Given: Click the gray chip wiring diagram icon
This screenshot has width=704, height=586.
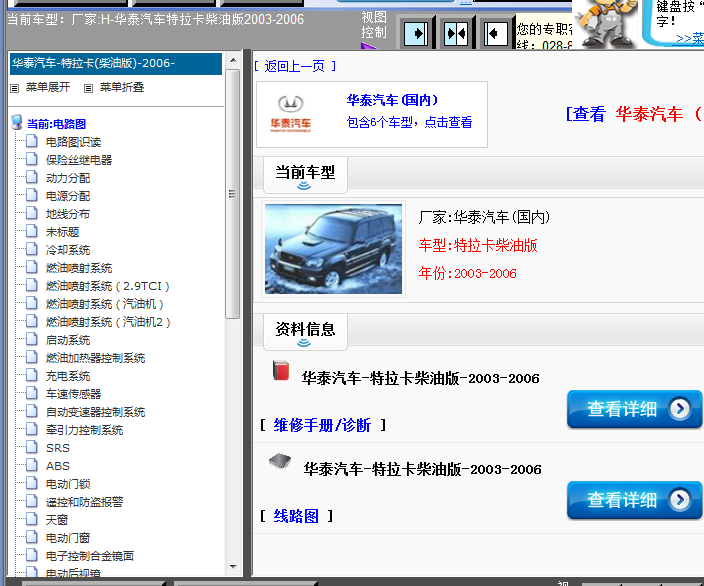Looking at the screenshot, I should click(280, 461).
